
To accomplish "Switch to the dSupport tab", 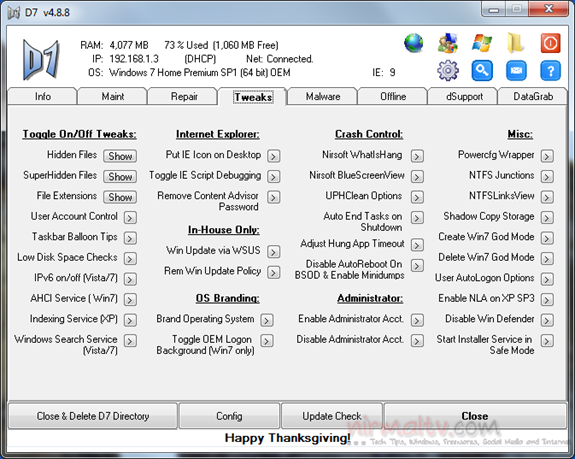I will tap(464, 96).
